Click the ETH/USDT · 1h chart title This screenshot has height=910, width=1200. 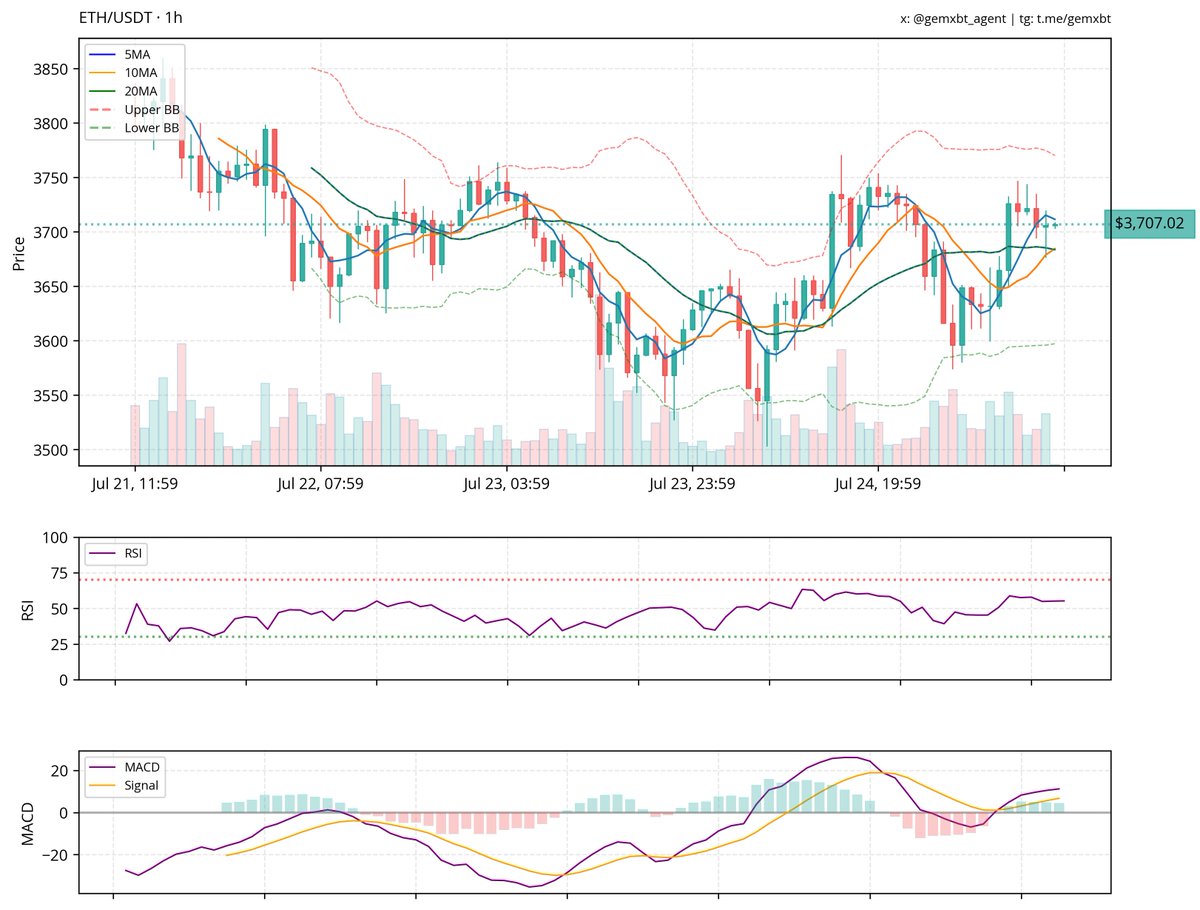point(130,18)
